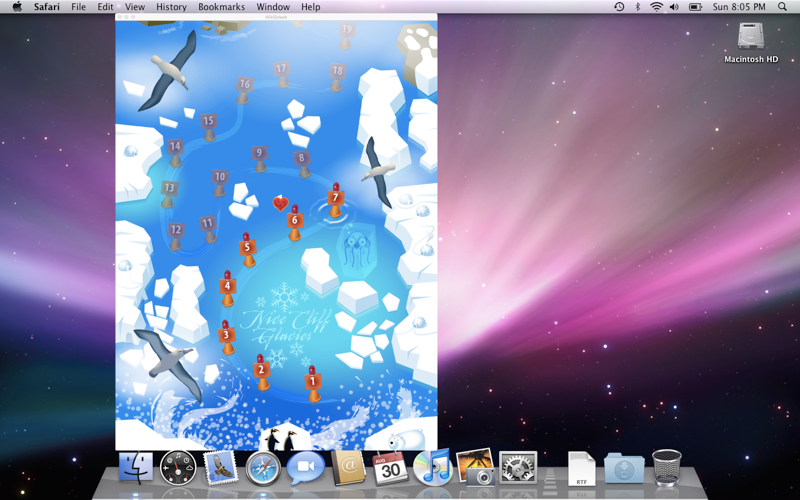Open the View menu
This screenshot has width=800, height=500.
[x=135, y=7]
